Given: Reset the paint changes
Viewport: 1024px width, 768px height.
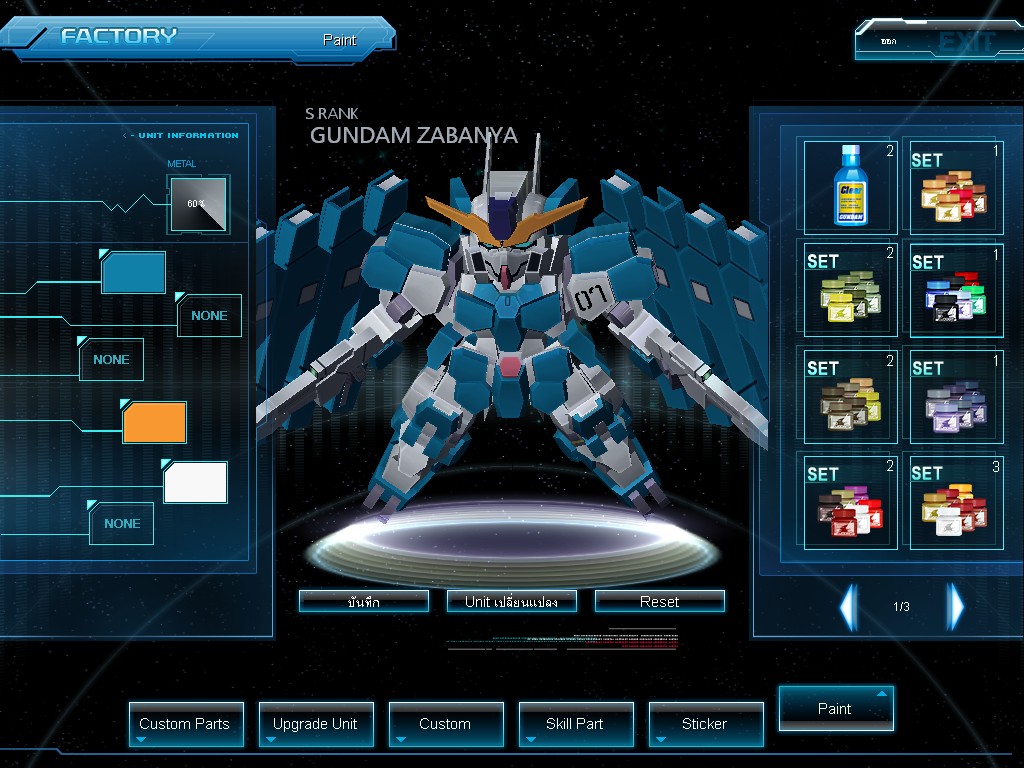Looking at the screenshot, I should [660, 601].
